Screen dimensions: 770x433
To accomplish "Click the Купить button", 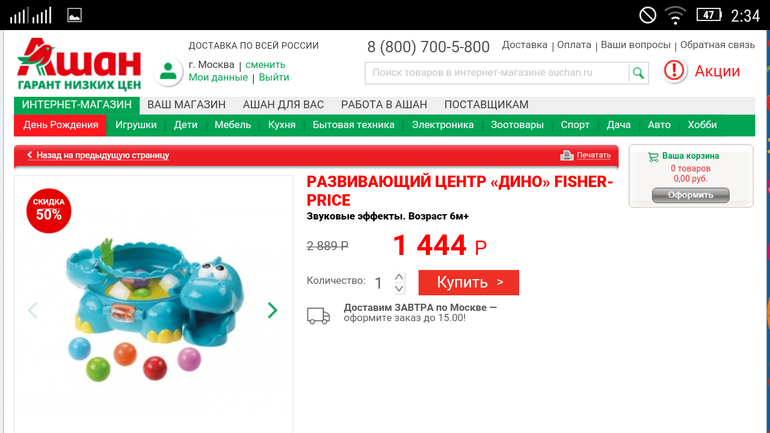I will pyautogui.click(x=468, y=282).
